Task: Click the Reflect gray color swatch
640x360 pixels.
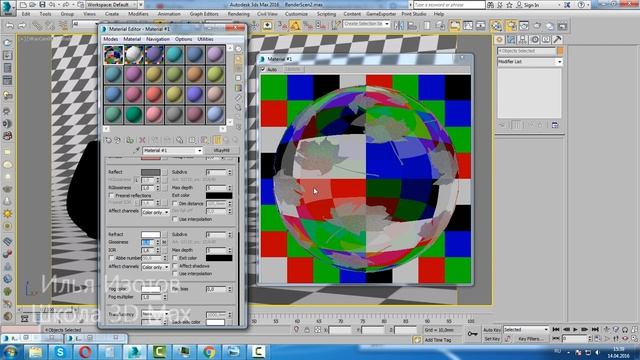Action: pos(151,173)
